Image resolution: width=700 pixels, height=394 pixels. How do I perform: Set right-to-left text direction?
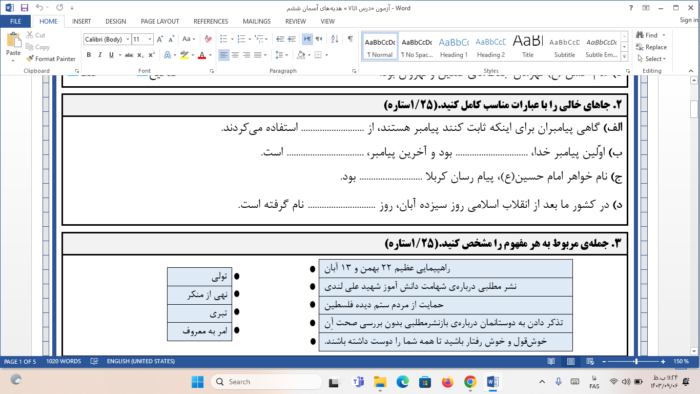pyautogui.click(x=319, y=39)
